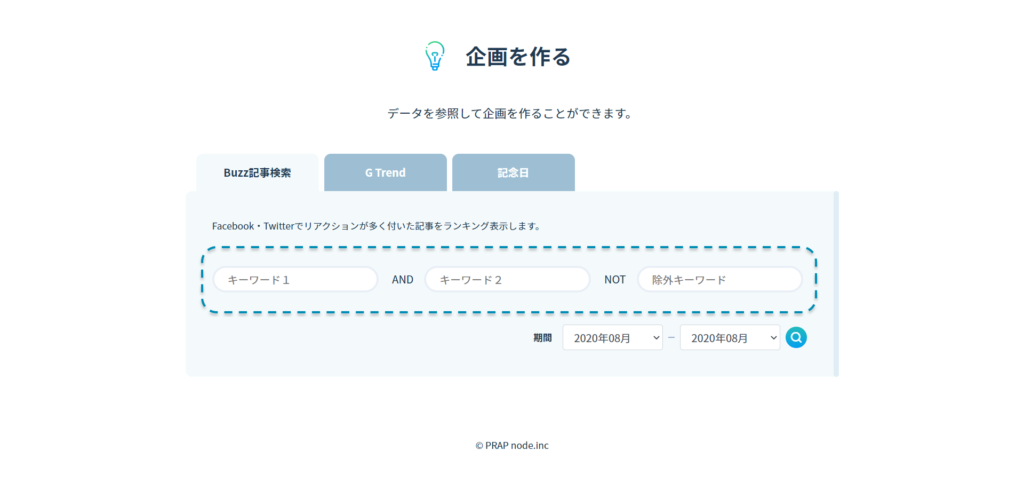Viewport: 1024px width, 482px height.
Task: Open the 記念日 tab
Action: (513, 173)
